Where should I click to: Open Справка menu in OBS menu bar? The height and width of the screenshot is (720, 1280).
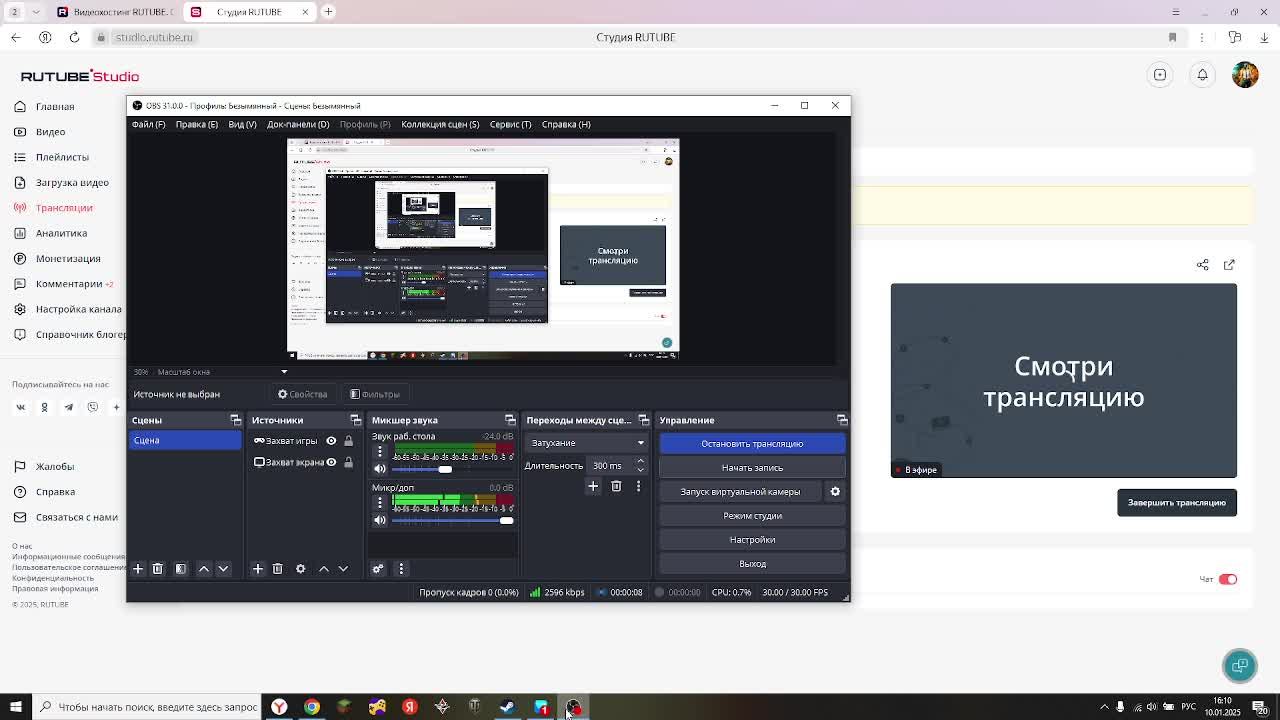pos(566,124)
